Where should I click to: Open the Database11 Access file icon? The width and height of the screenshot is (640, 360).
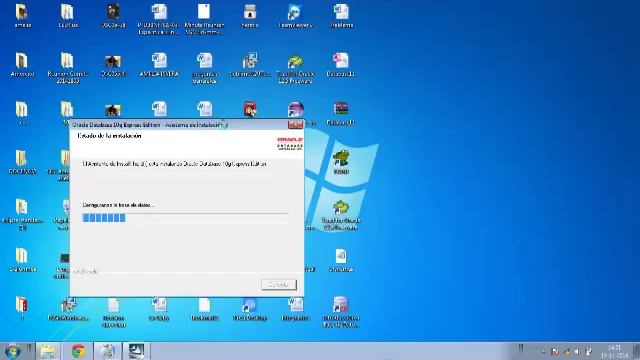tap(340, 64)
